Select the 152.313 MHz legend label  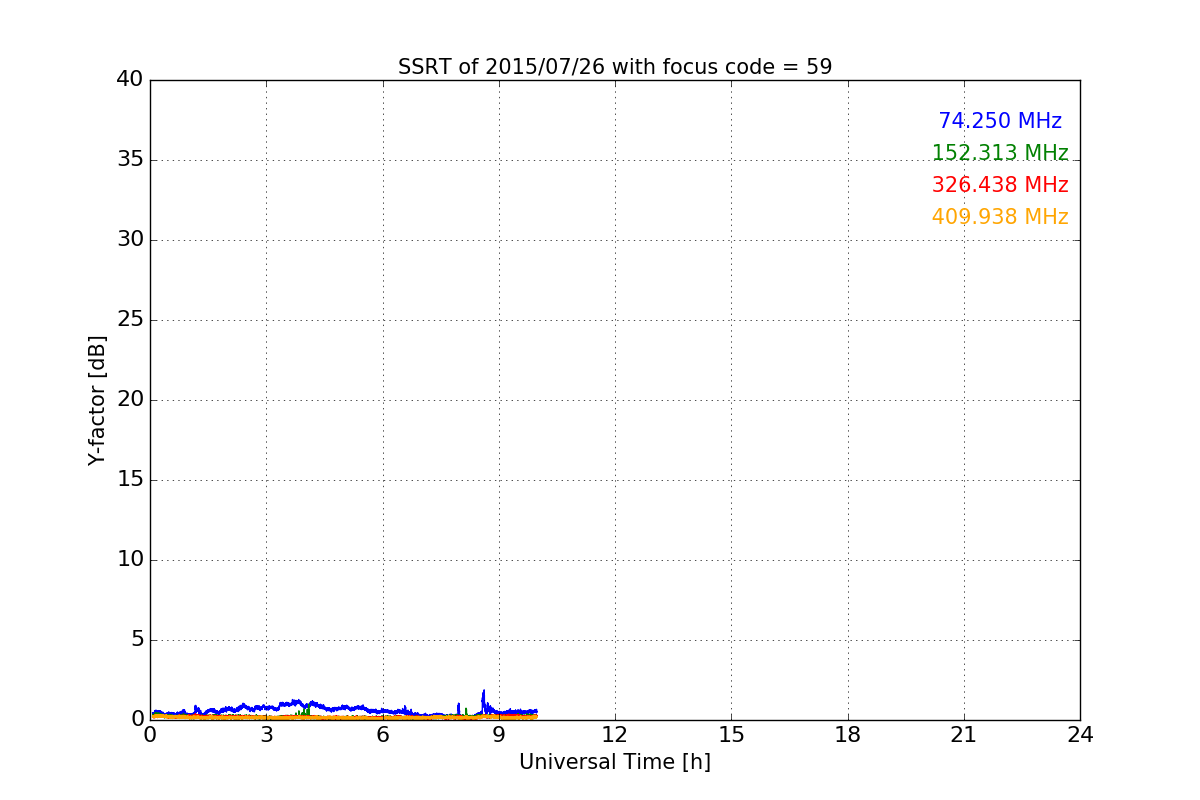tap(1000, 153)
